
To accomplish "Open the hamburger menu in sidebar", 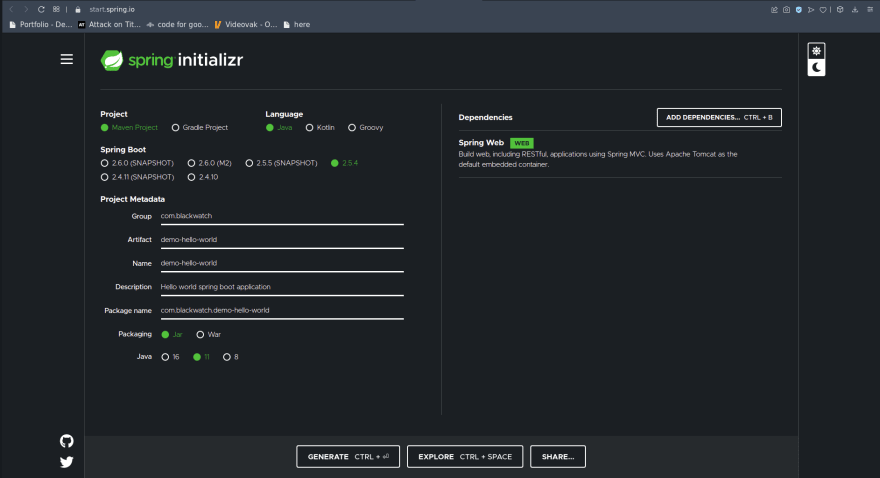I will (67, 59).
